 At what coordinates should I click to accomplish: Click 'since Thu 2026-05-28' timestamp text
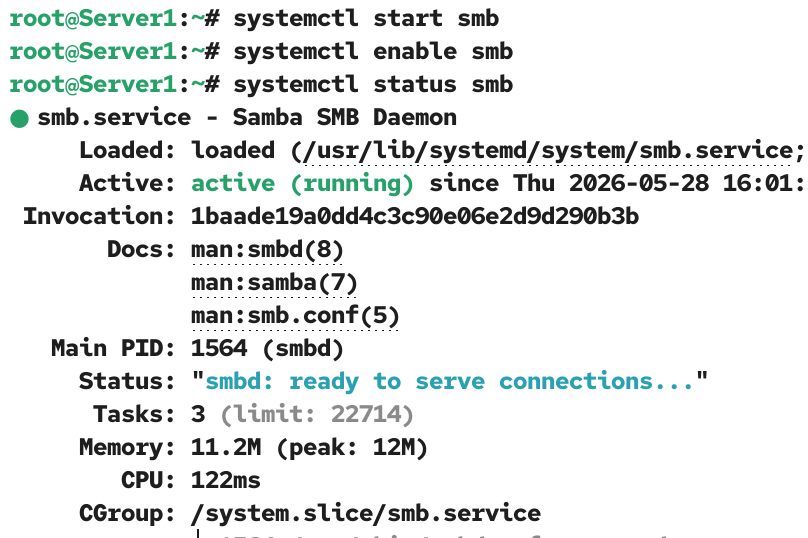click(569, 184)
